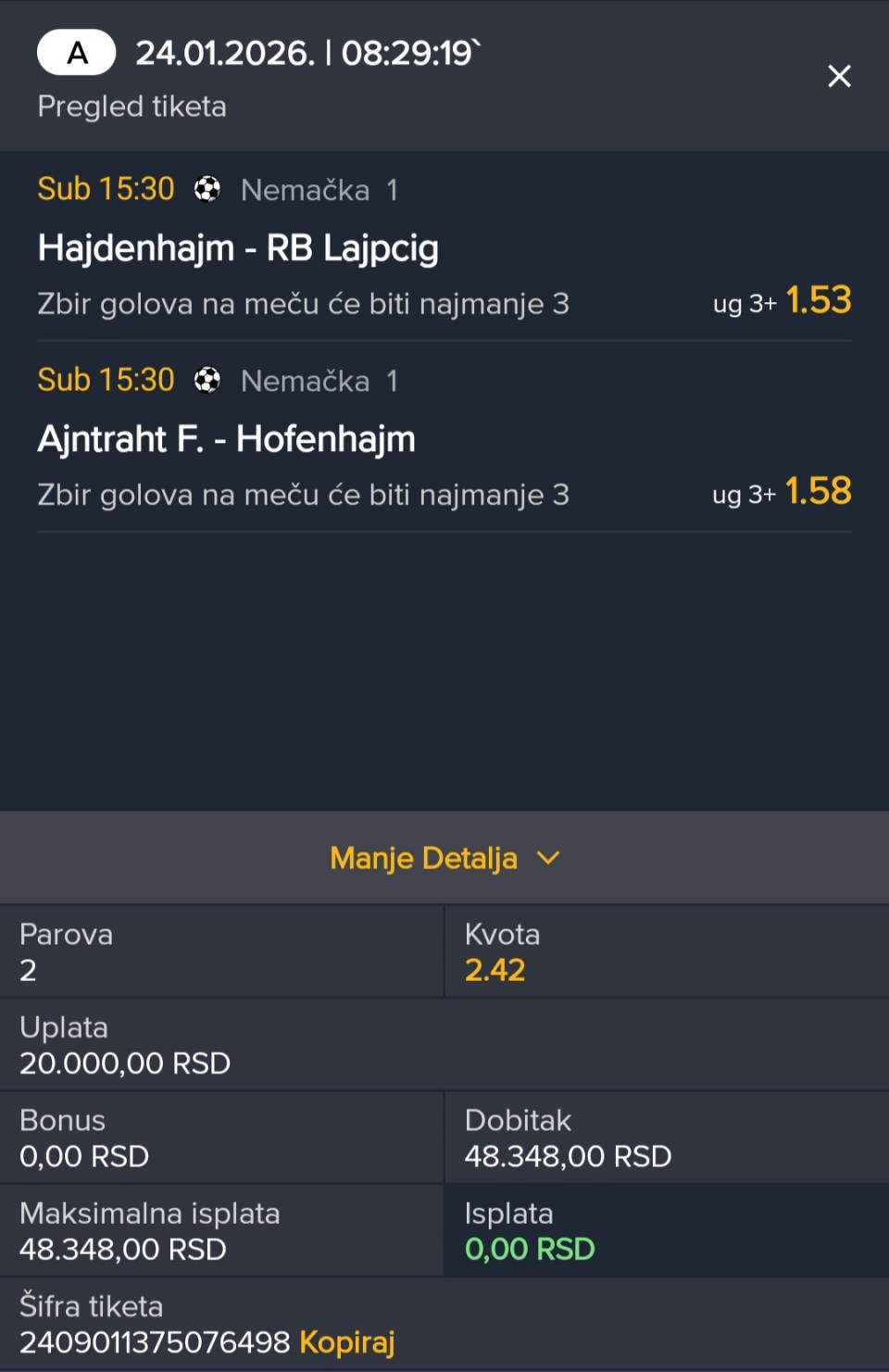Image resolution: width=889 pixels, height=1372 pixels.
Task: Click the Isplata 0,00 RSD value
Action: [530, 1249]
